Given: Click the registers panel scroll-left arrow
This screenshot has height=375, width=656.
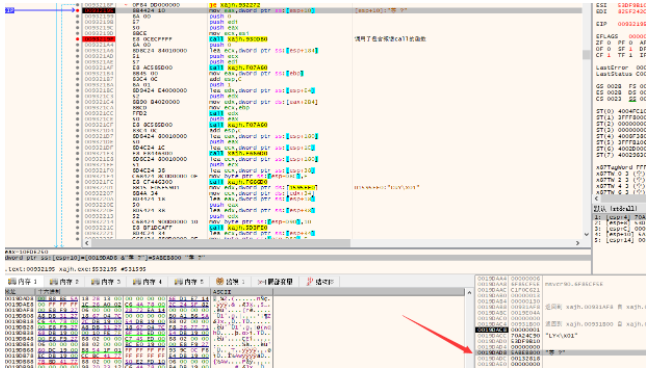Looking at the screenshot, I should click(597, 198).
